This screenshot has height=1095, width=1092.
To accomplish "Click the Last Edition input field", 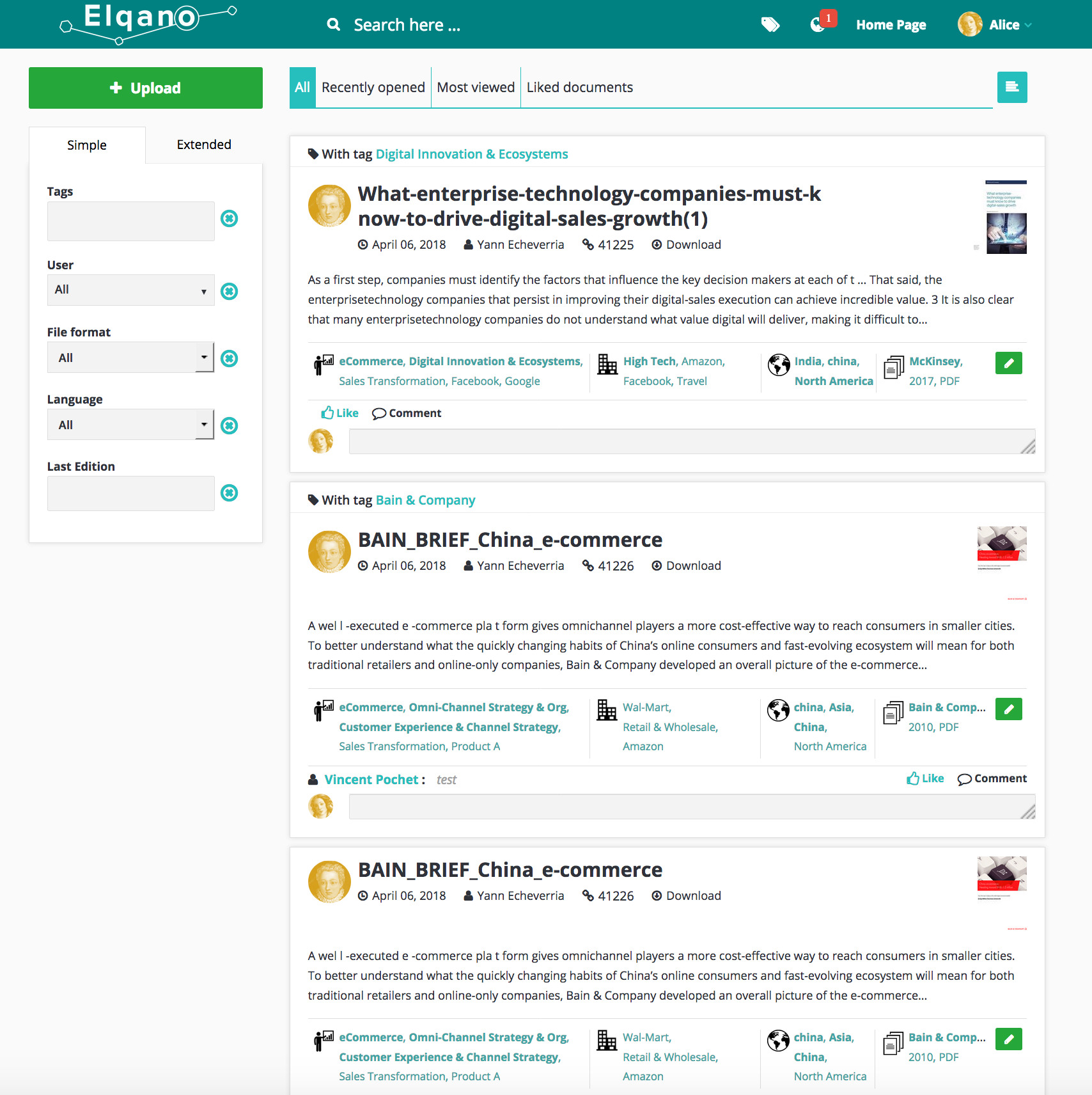I will (x=131, y=494).
